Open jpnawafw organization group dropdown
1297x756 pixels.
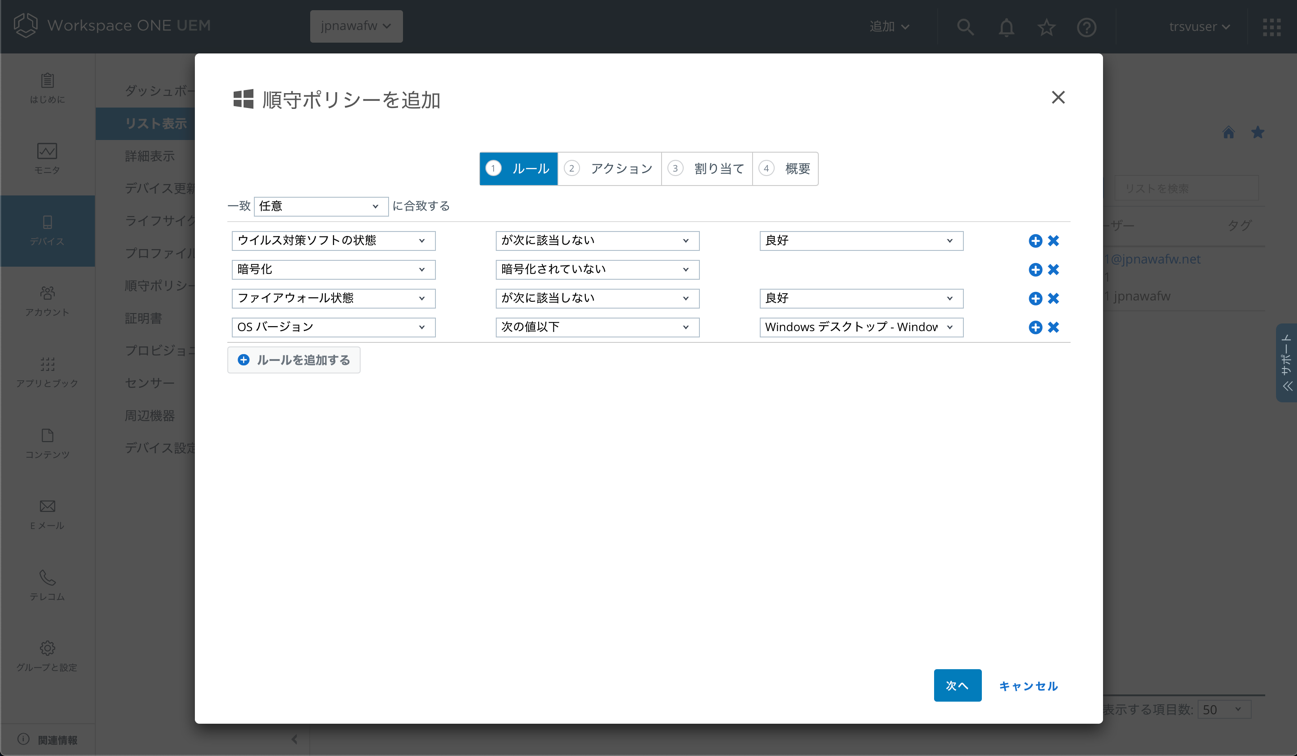(x=356, y=26)
